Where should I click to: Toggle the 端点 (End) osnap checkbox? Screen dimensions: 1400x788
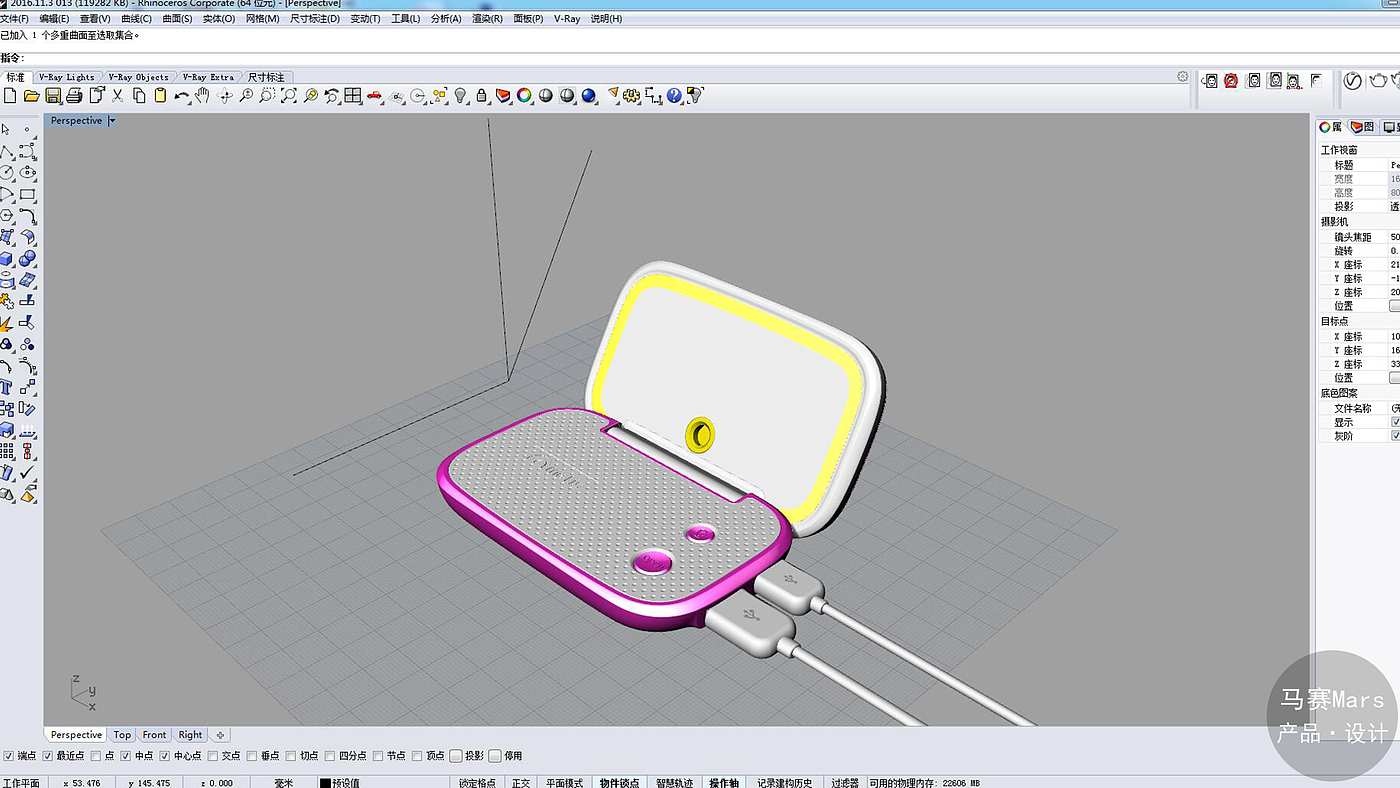coord(9,756)
